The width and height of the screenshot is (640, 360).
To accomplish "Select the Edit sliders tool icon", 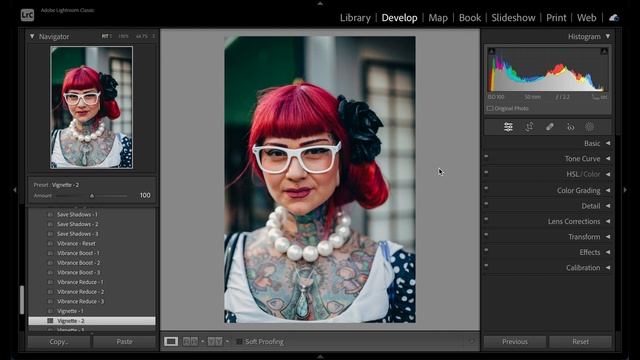I will 508,127.
